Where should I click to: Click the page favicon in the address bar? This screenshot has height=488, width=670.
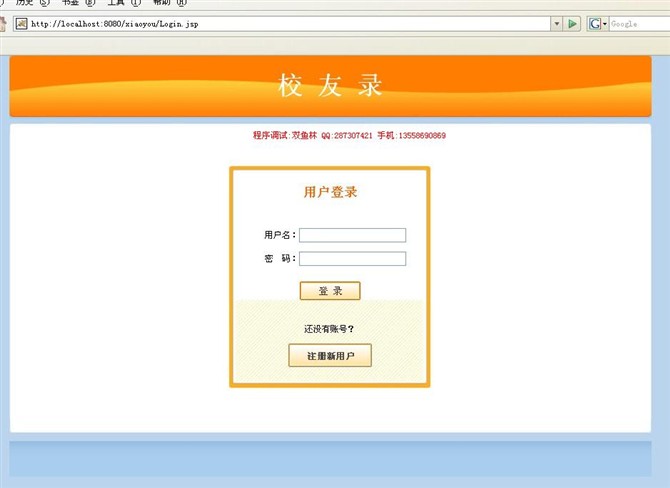click(20, 23)
